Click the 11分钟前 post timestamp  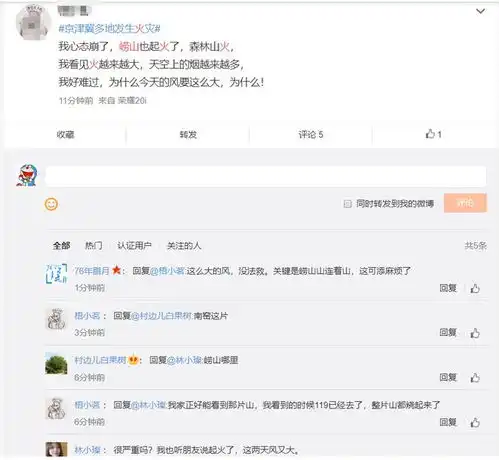point(76,101)
